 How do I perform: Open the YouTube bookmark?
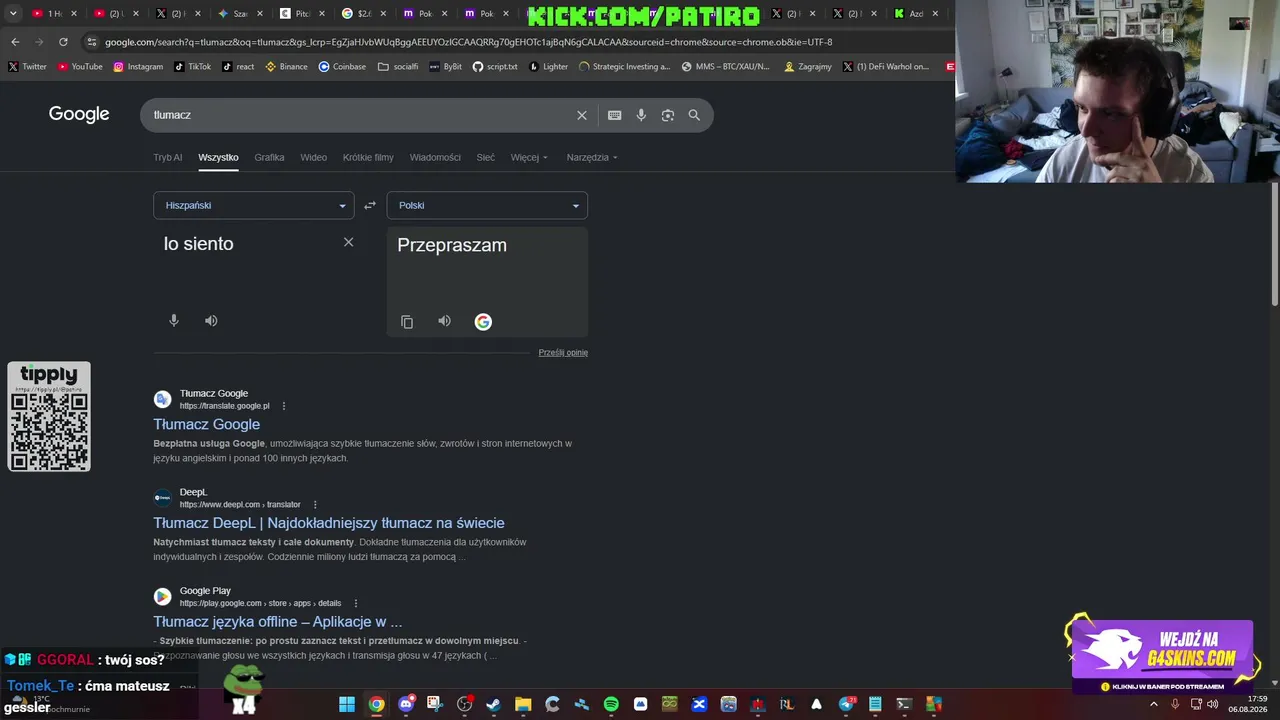point(80,67)
